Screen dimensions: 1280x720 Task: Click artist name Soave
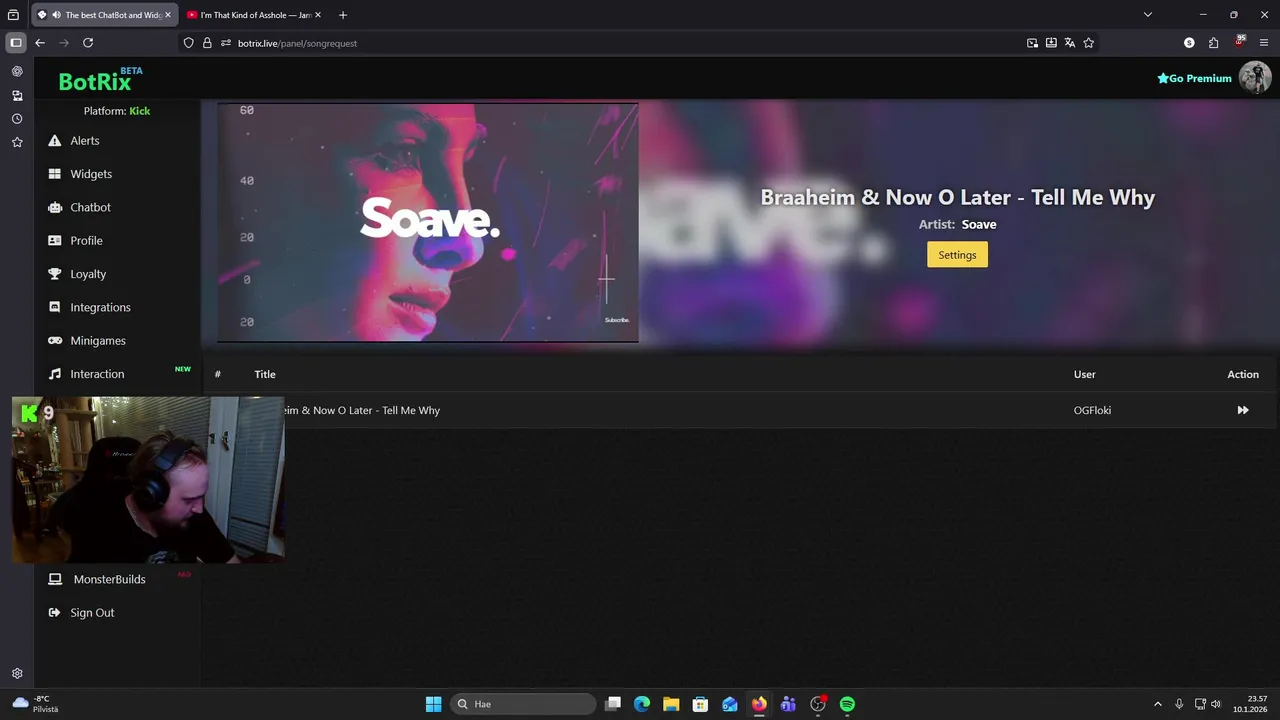(x=979, y=224)
